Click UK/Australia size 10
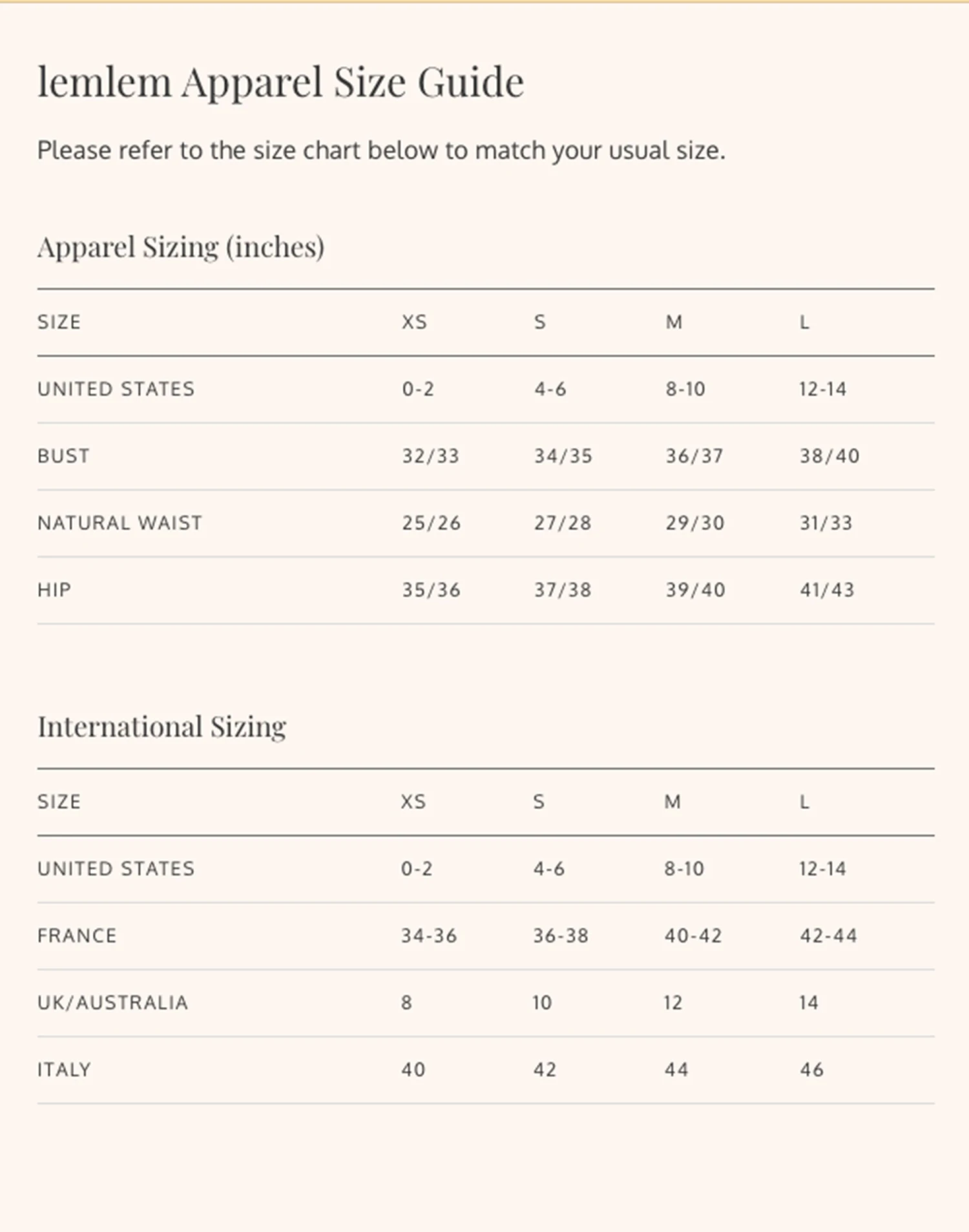Screen dimensions: 969x1232 pyautogui.click(x=542, y=1003)
